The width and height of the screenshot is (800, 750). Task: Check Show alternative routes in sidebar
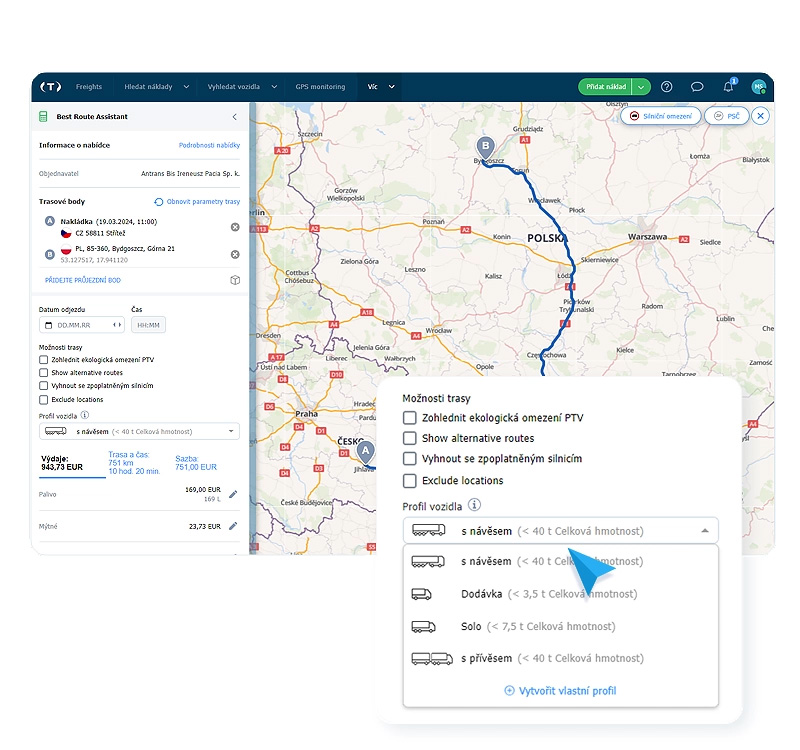[x=43, y=373]
